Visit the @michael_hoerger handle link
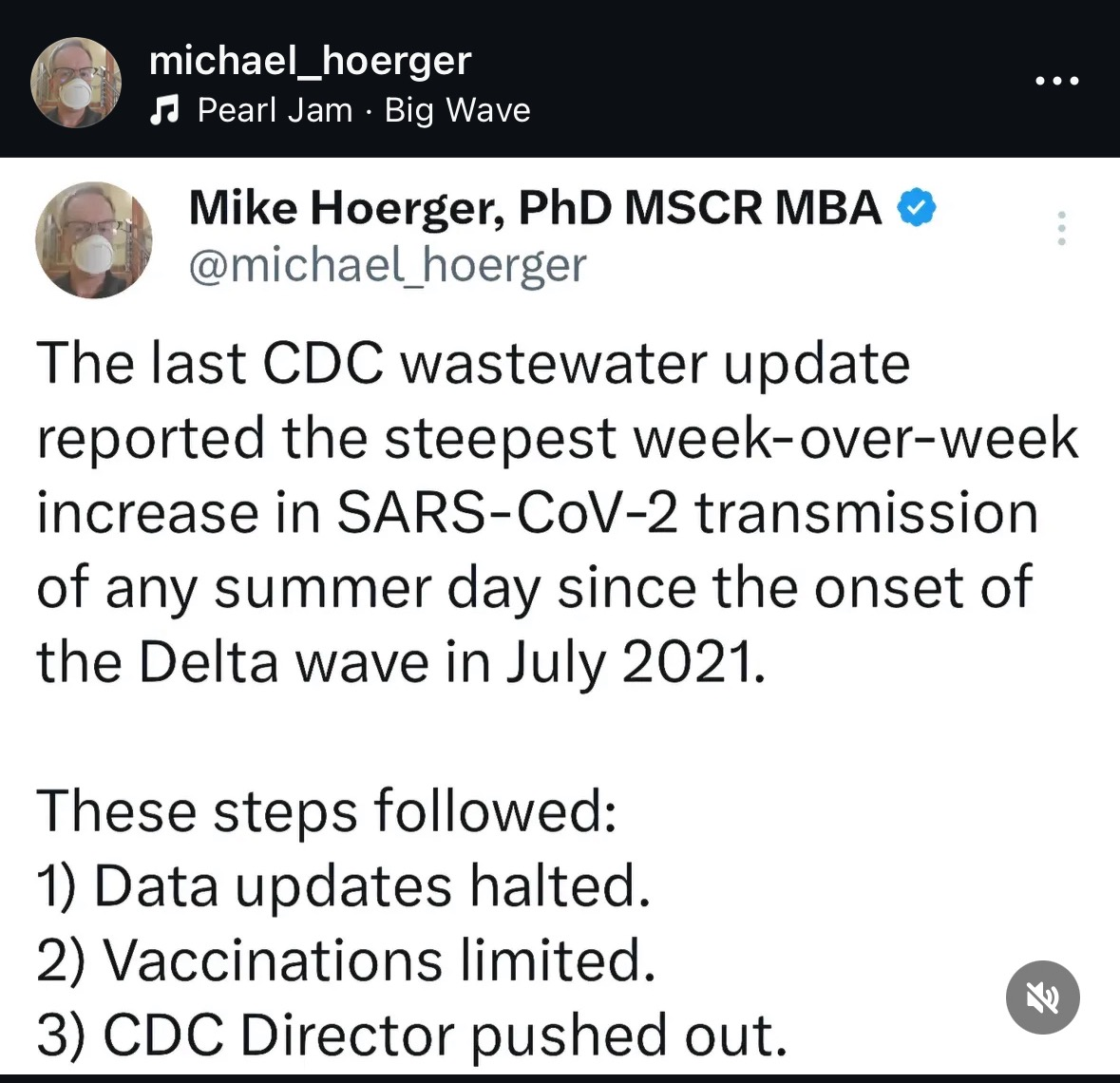The height and width of the screenshot is (1083, 1120). pyautogui.click(x=389, y=264)
